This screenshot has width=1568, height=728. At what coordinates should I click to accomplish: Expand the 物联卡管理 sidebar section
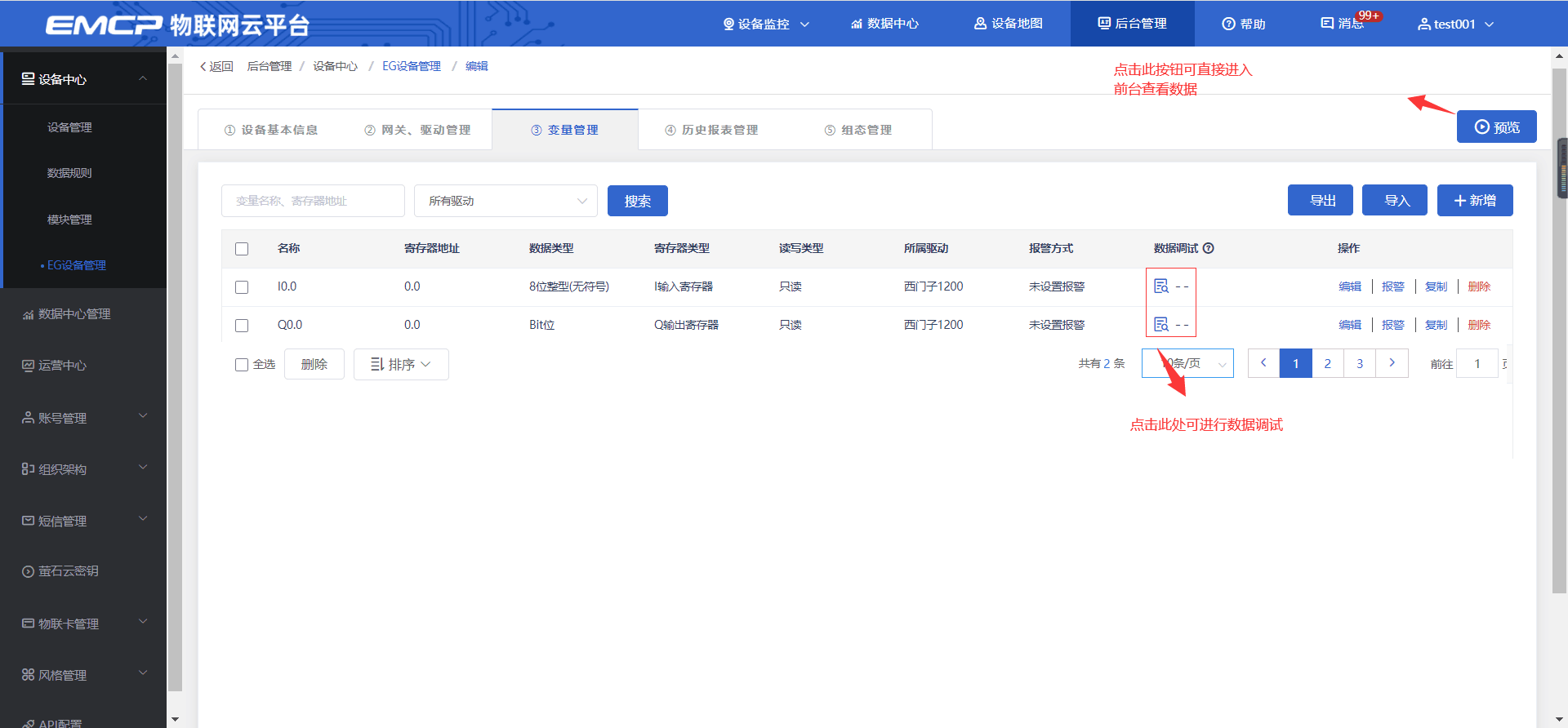point(143,622)
